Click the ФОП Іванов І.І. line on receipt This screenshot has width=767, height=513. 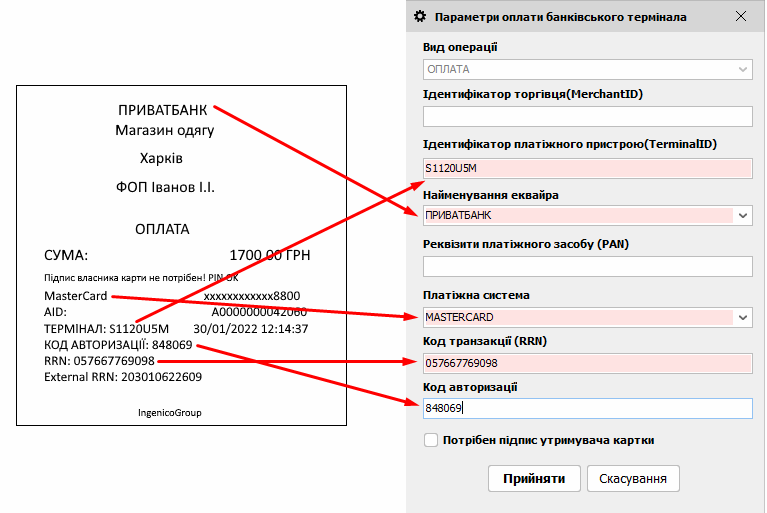coord(165,187)
